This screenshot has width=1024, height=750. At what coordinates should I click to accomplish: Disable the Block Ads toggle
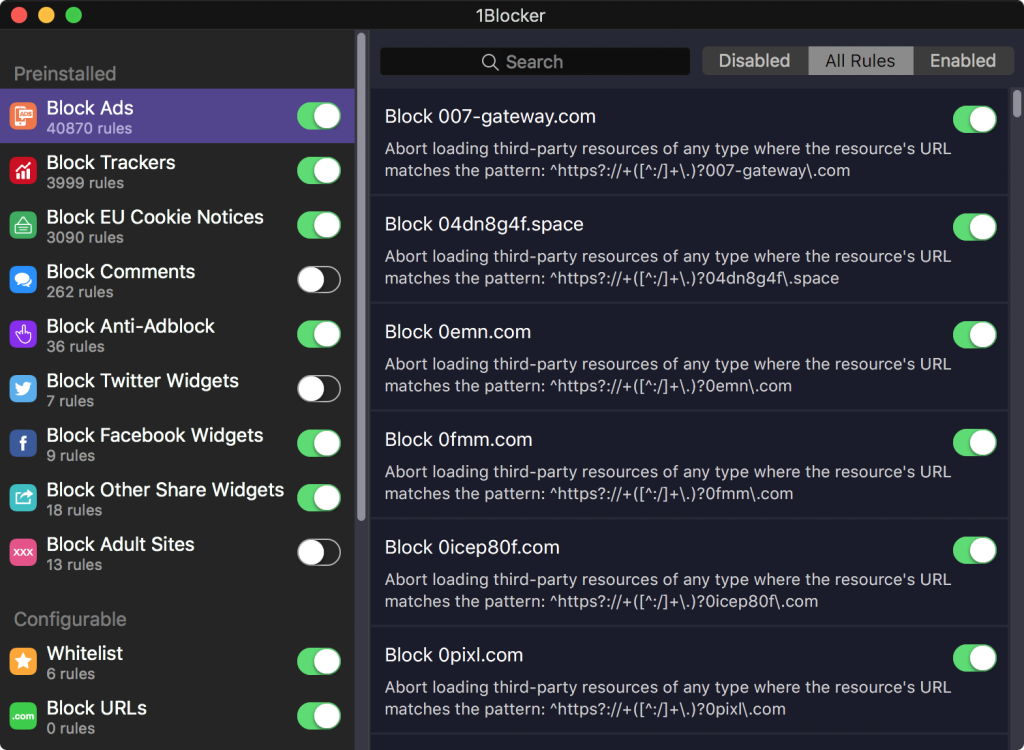point(318,116)
